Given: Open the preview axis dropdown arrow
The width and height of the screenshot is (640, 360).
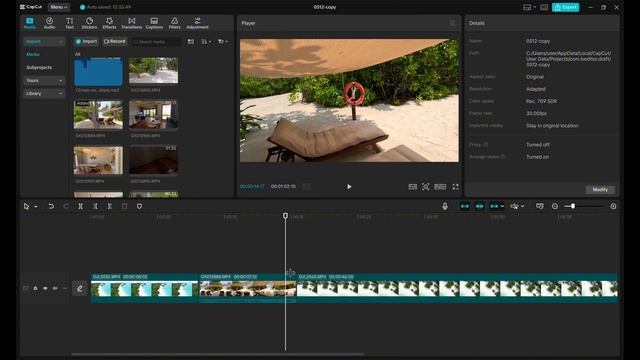Looking at the screenshot, I should 522,207.
